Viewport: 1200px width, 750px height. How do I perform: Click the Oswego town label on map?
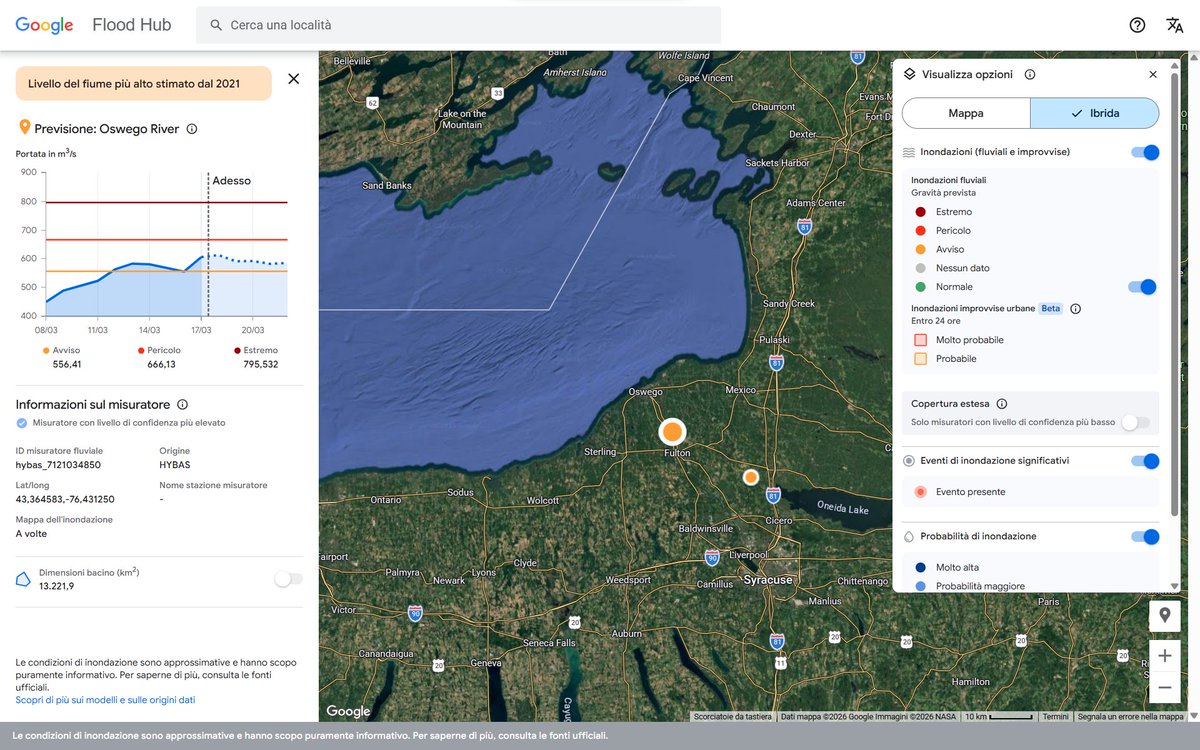(645, 392)
